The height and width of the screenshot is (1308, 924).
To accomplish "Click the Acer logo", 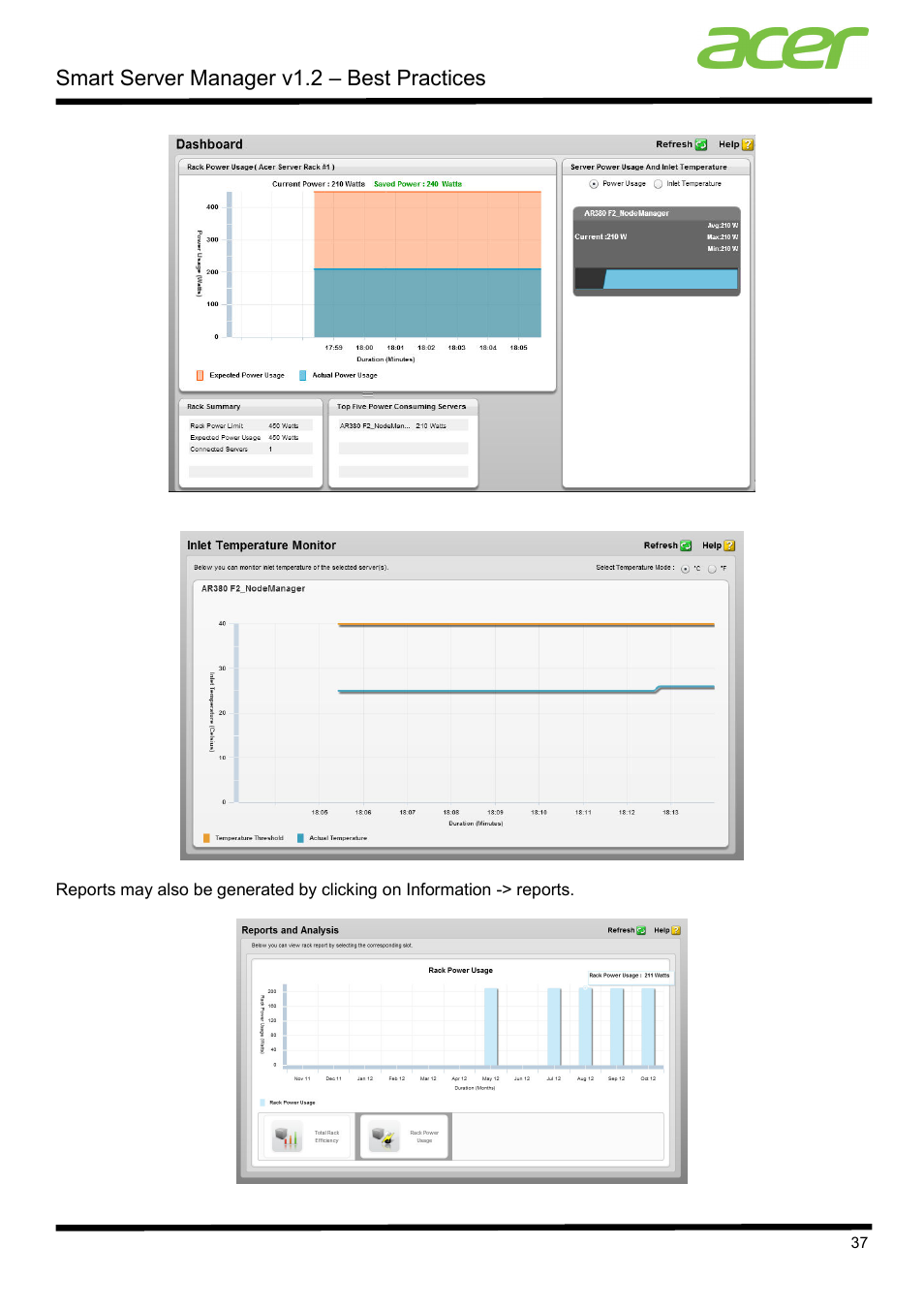I will pos(783,47).
